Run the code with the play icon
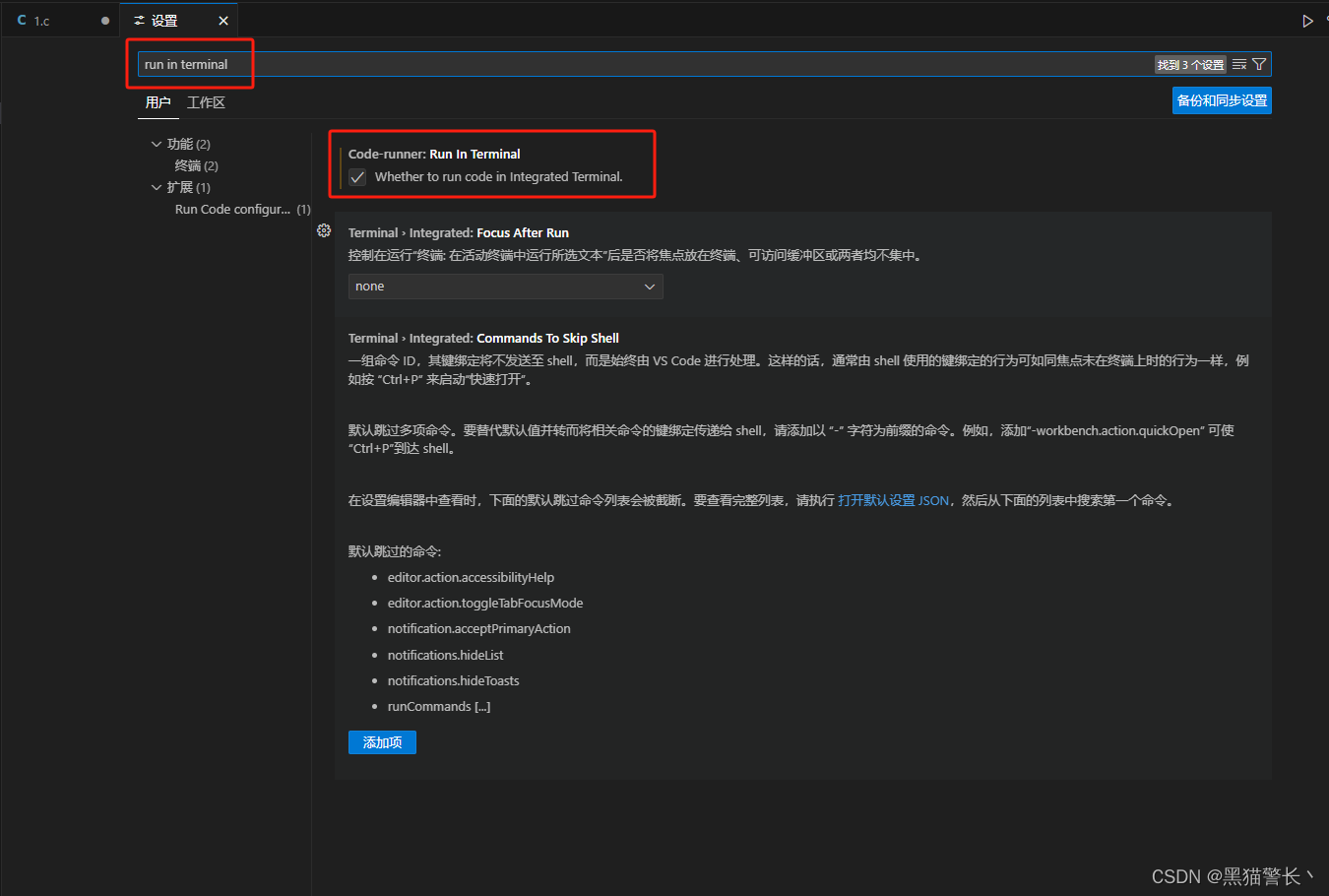Image resolution: width=1329 pixels, height=896 pixels. (1307, 21)
